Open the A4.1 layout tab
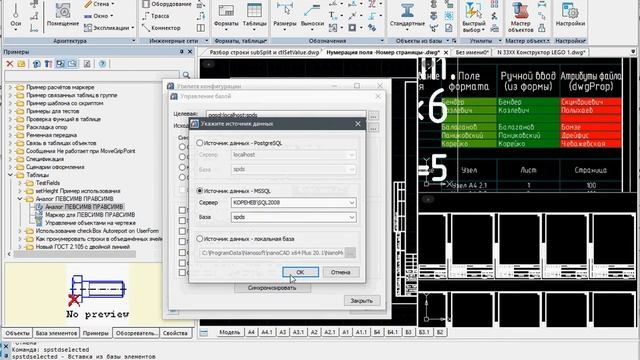 coord(267,333)
